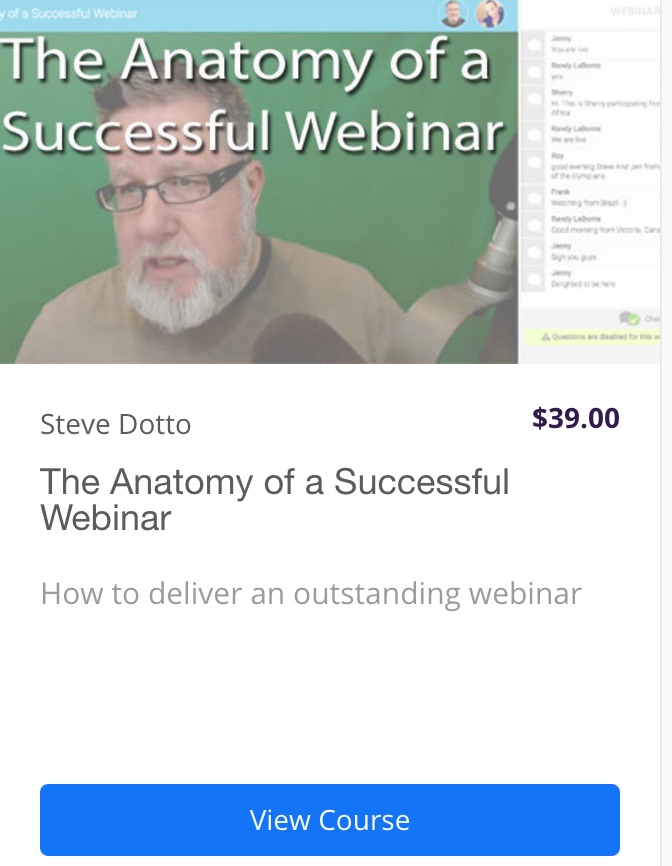Click the male presenter avatar in the header
The height and width of the screenshot is (866, 672).
454,13
